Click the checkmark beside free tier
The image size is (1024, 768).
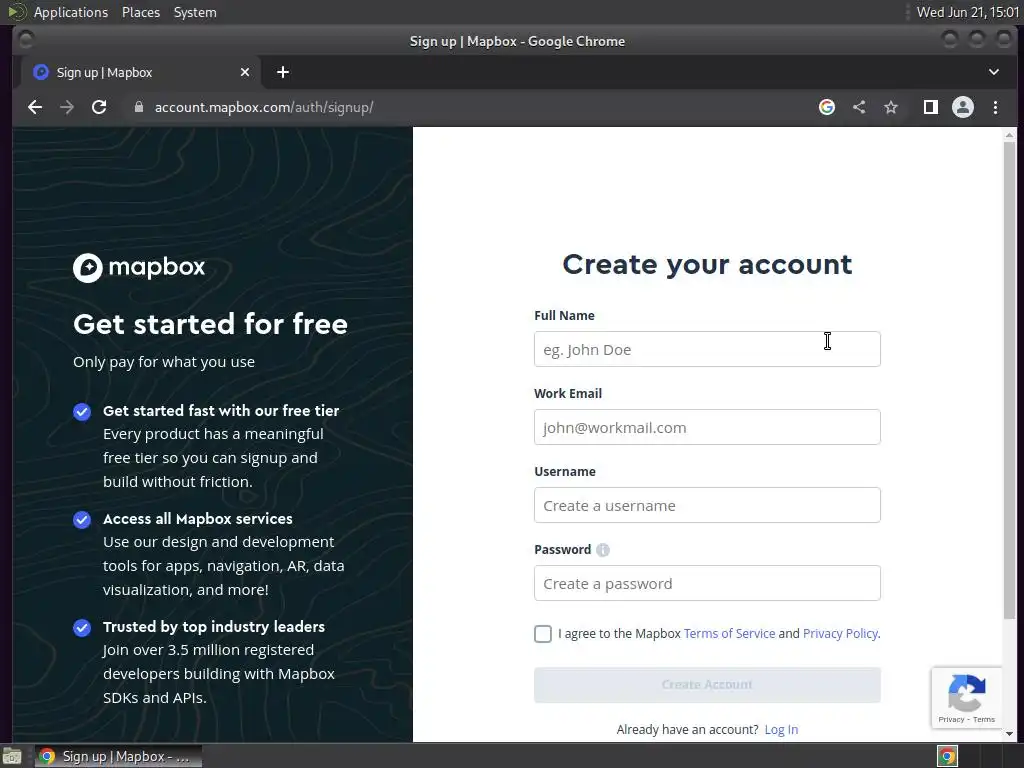point(82,411)
